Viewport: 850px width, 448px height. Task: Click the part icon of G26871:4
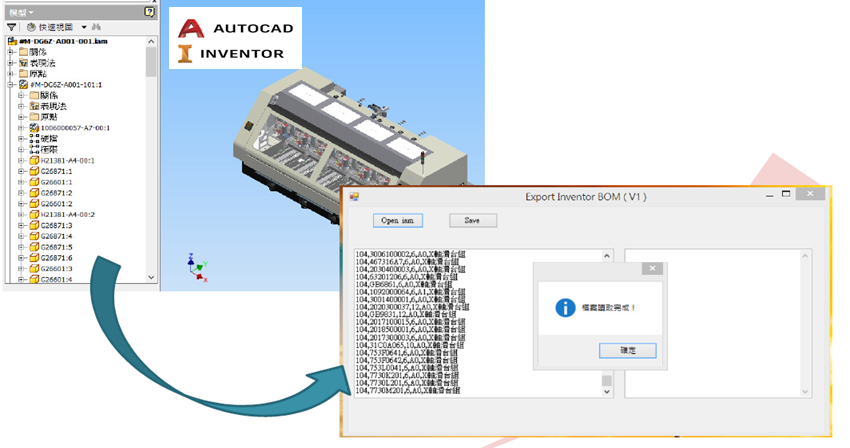click(x=34, y=236)
